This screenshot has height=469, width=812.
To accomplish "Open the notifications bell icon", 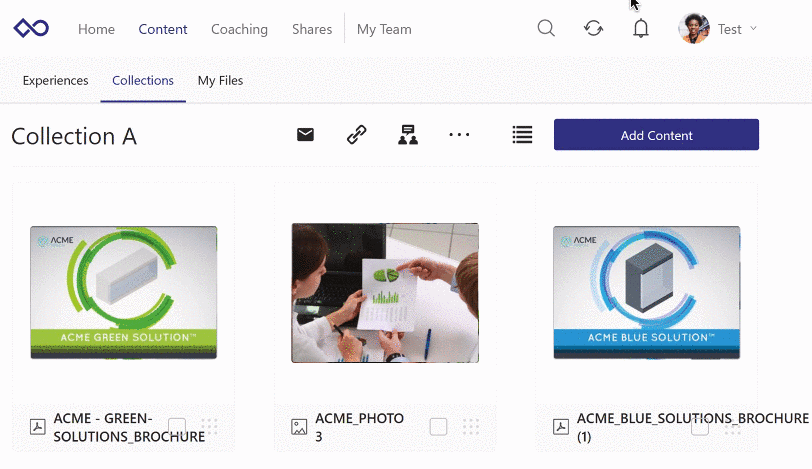I will [x=641, y=28].
